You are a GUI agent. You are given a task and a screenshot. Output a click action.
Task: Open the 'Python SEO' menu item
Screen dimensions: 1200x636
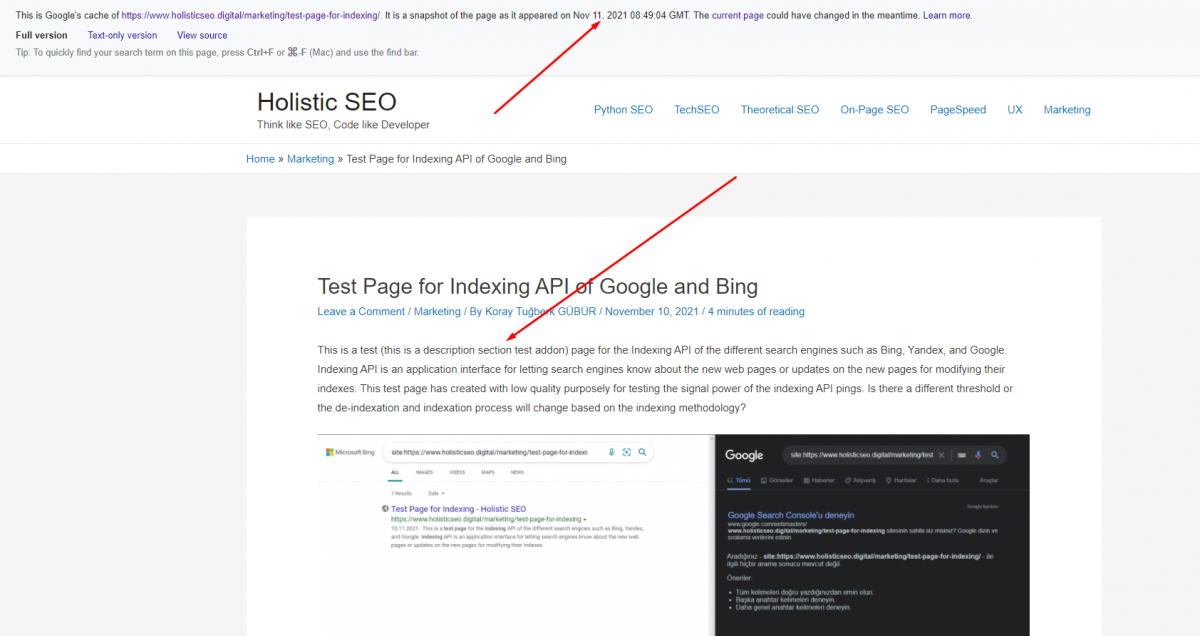623,110
